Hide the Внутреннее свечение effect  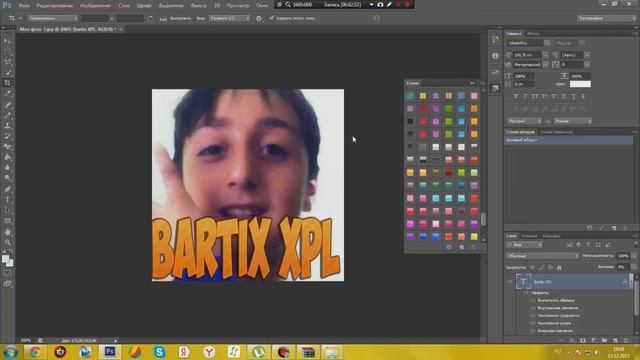click(x=533, y=308)
